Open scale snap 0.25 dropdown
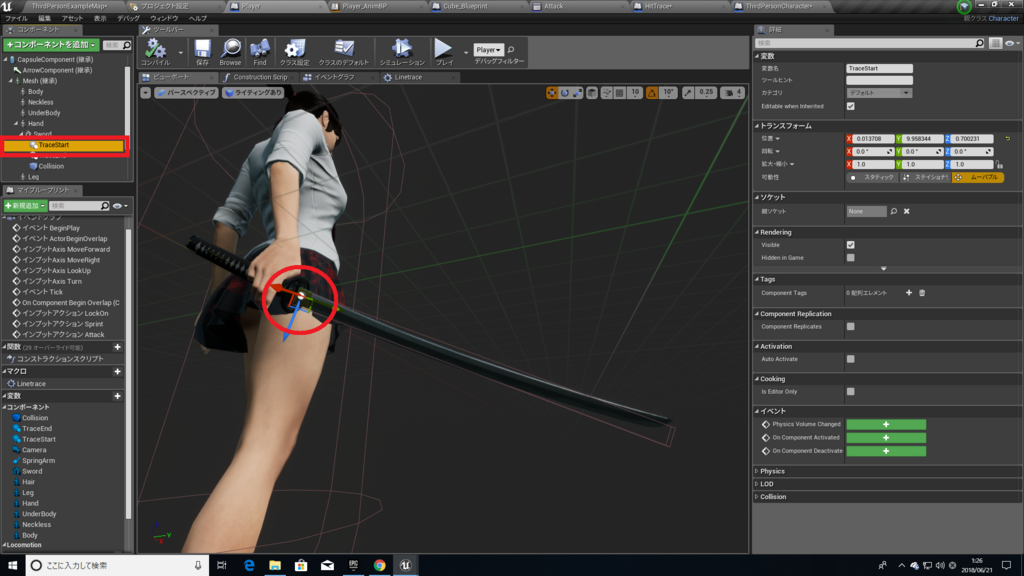 [x=707, y=93]
